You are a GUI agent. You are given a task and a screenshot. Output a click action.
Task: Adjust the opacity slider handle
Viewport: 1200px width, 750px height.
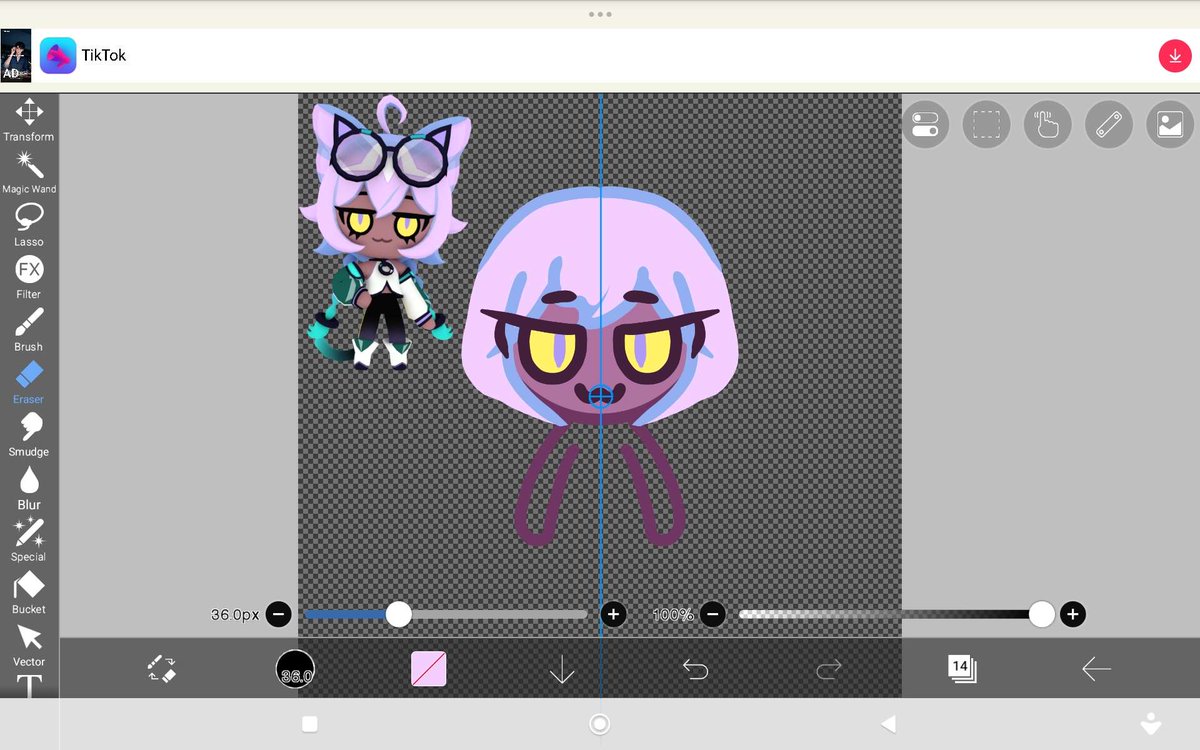(x=1042, y=614)
